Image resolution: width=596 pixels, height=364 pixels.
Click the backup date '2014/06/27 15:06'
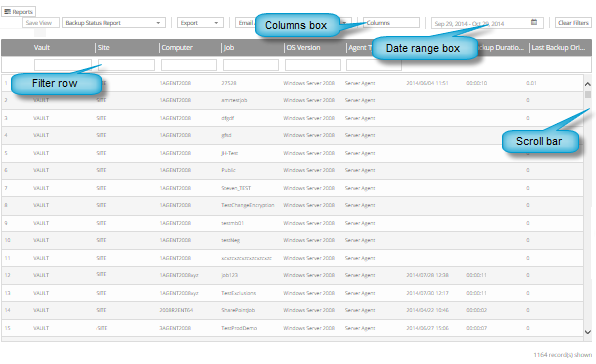[x=427, y=328]
